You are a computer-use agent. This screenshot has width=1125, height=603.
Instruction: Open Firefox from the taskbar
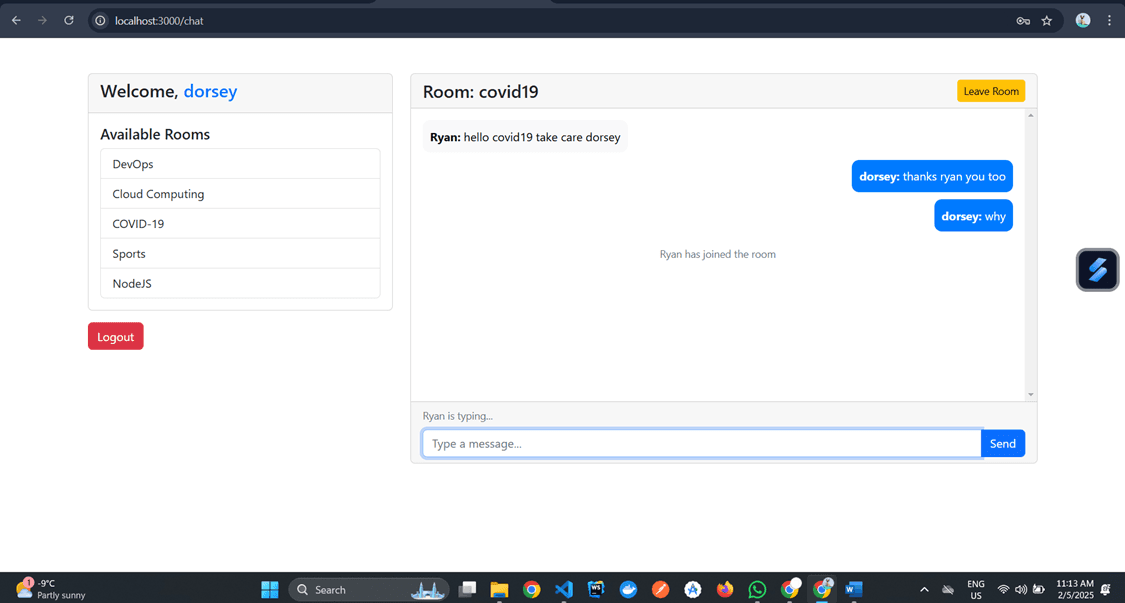point(725,589)
